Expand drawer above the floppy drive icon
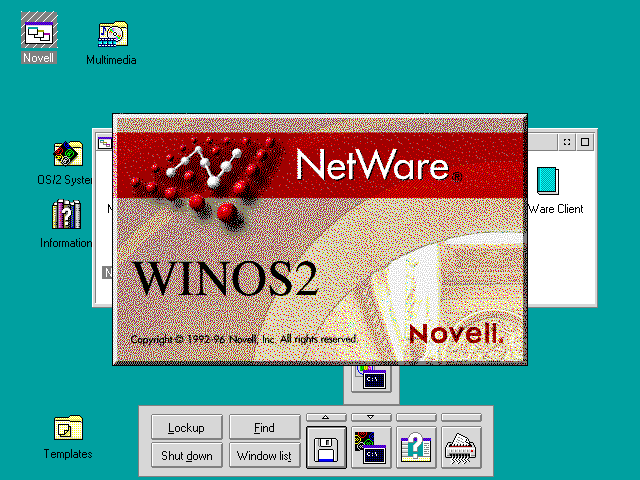The height and width of the screenshot is (480, 640). coord(326,417)
